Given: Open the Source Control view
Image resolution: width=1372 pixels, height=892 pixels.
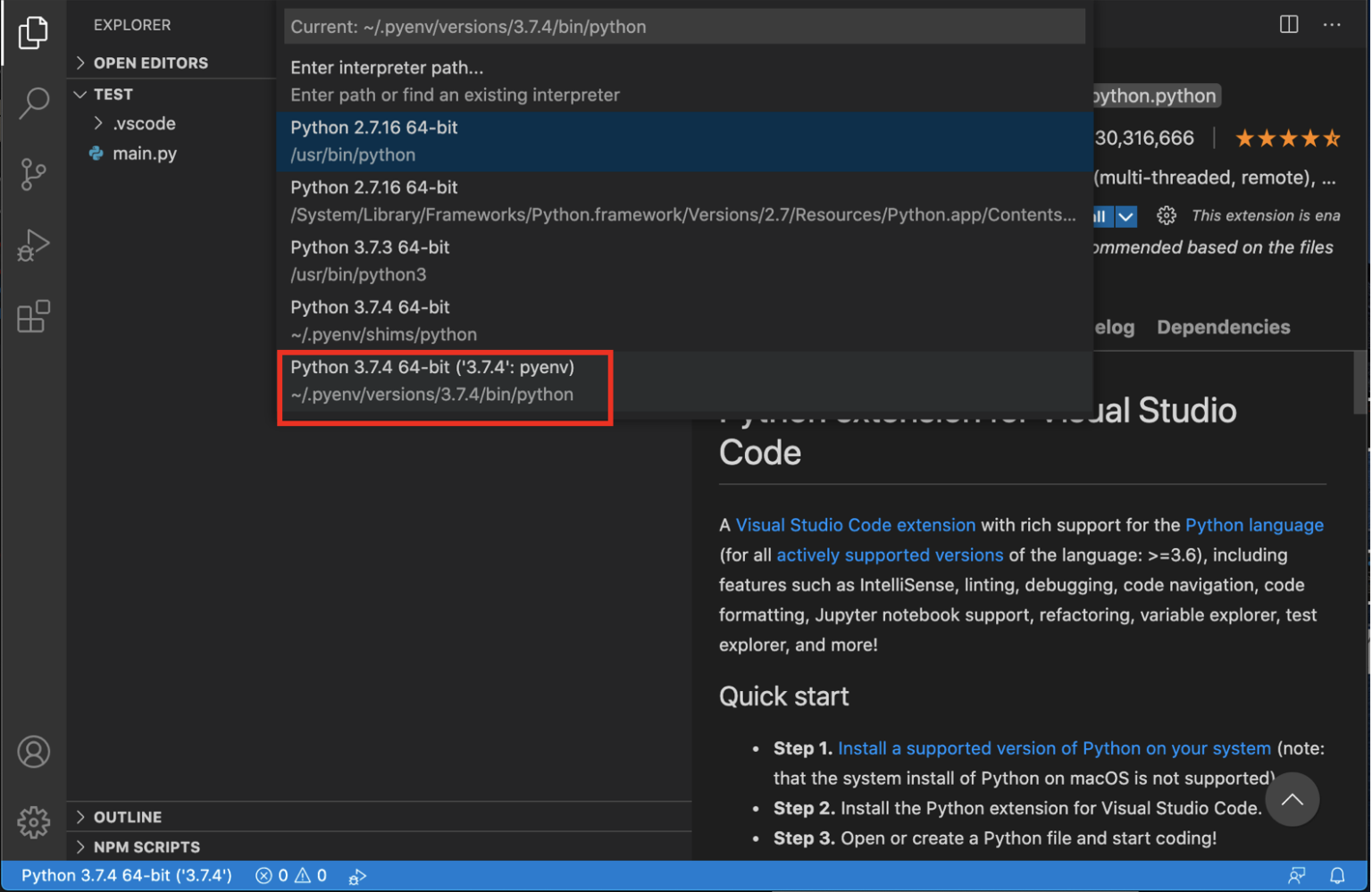Looking at the screenshot, I should point(33,174).
